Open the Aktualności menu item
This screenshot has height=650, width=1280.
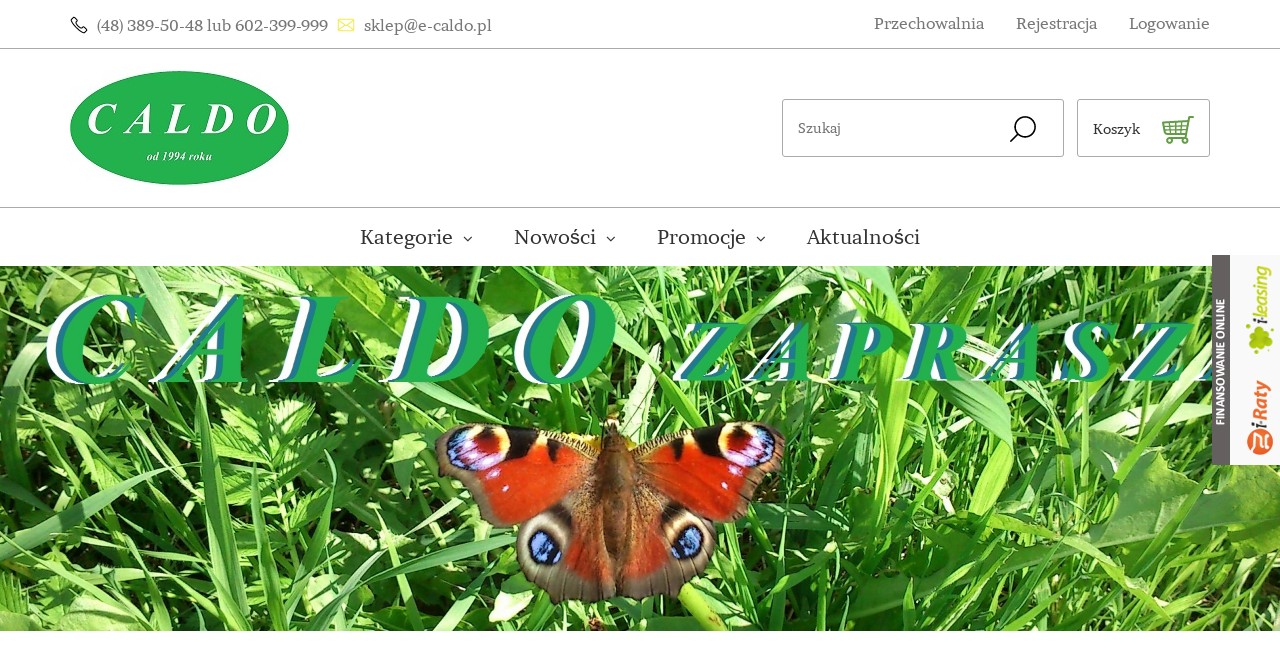point(863,237)
